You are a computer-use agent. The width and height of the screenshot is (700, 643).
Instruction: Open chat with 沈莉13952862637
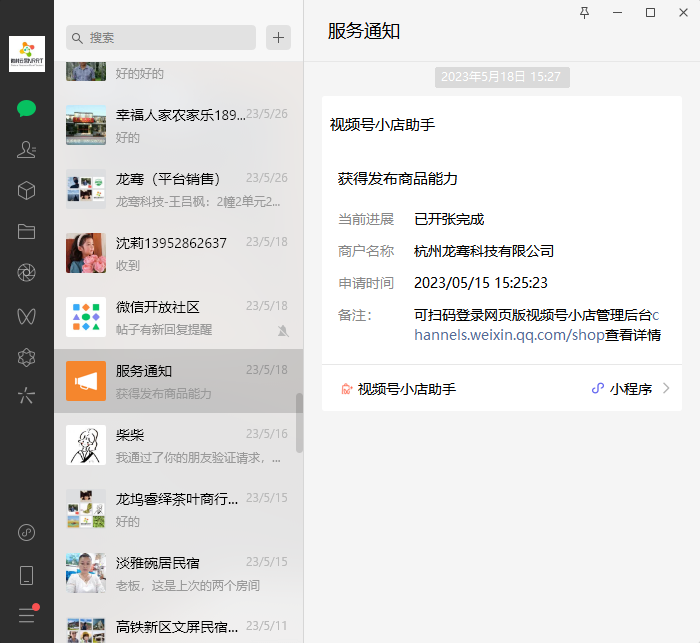pyautogui.click(x=179, y=253)
